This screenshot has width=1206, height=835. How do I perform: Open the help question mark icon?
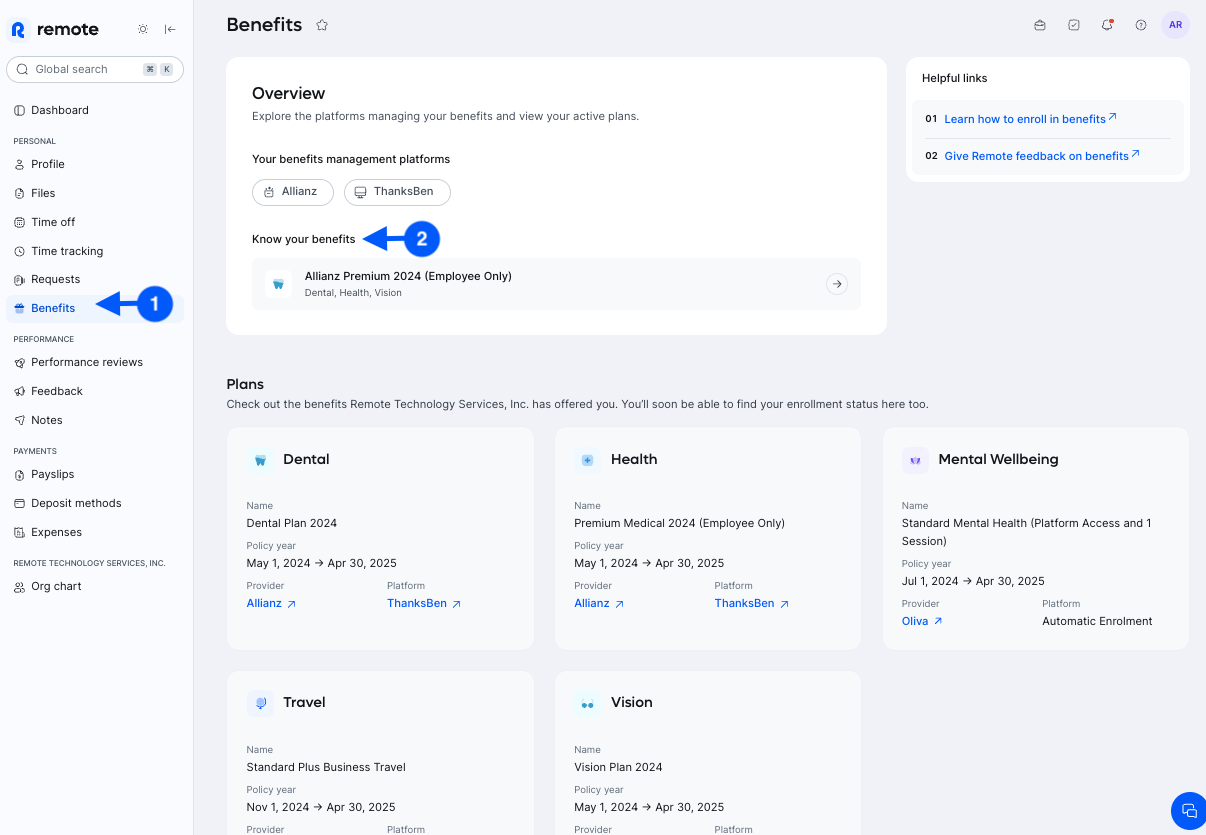[x=1141, y=25]
